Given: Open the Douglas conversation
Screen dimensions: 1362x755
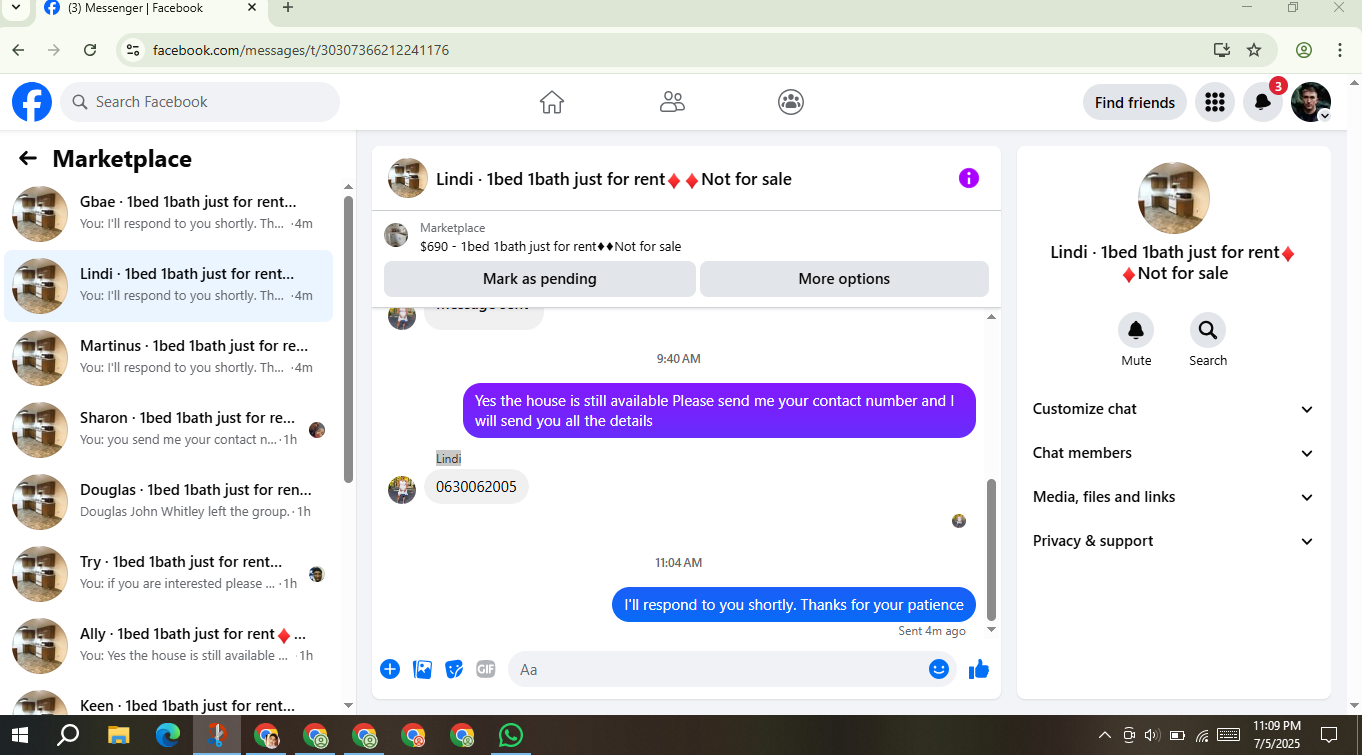Looking at the screenshot, I should 168,501.
